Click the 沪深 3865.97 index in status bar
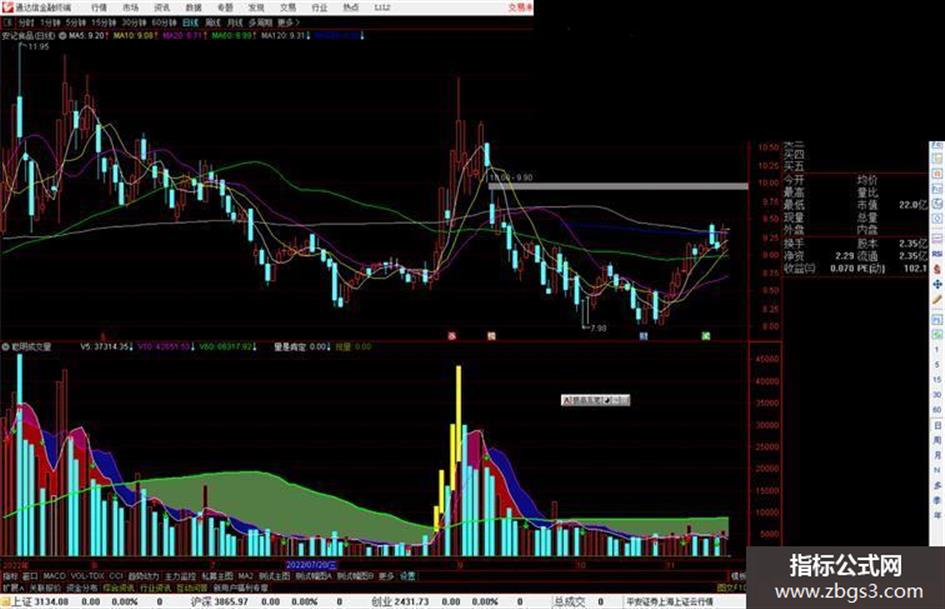The width and height of the screenshot is (945, 609). pyautogui.click(x=219, y=602)
